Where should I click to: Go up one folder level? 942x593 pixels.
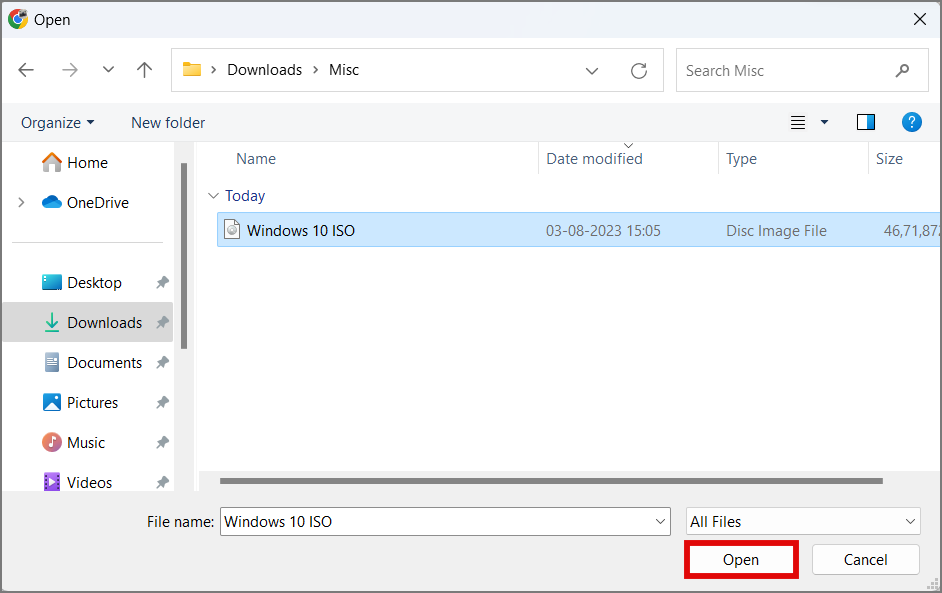coord(144,70)
